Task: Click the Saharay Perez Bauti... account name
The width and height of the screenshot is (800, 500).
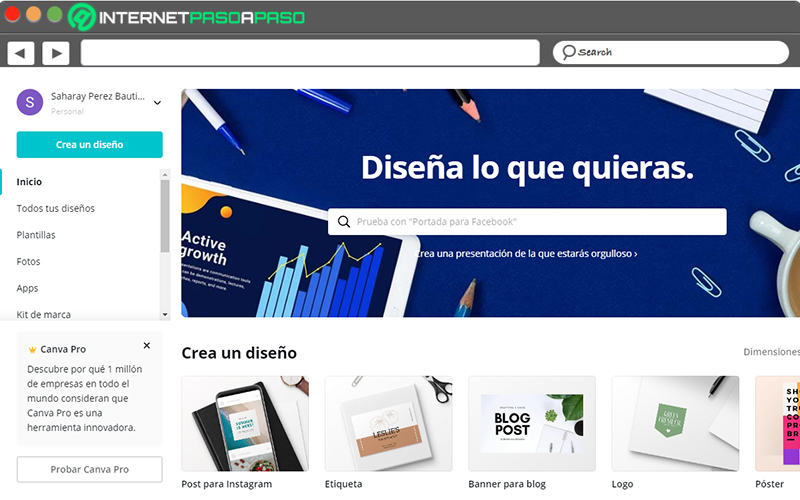Action: (97, 96)
